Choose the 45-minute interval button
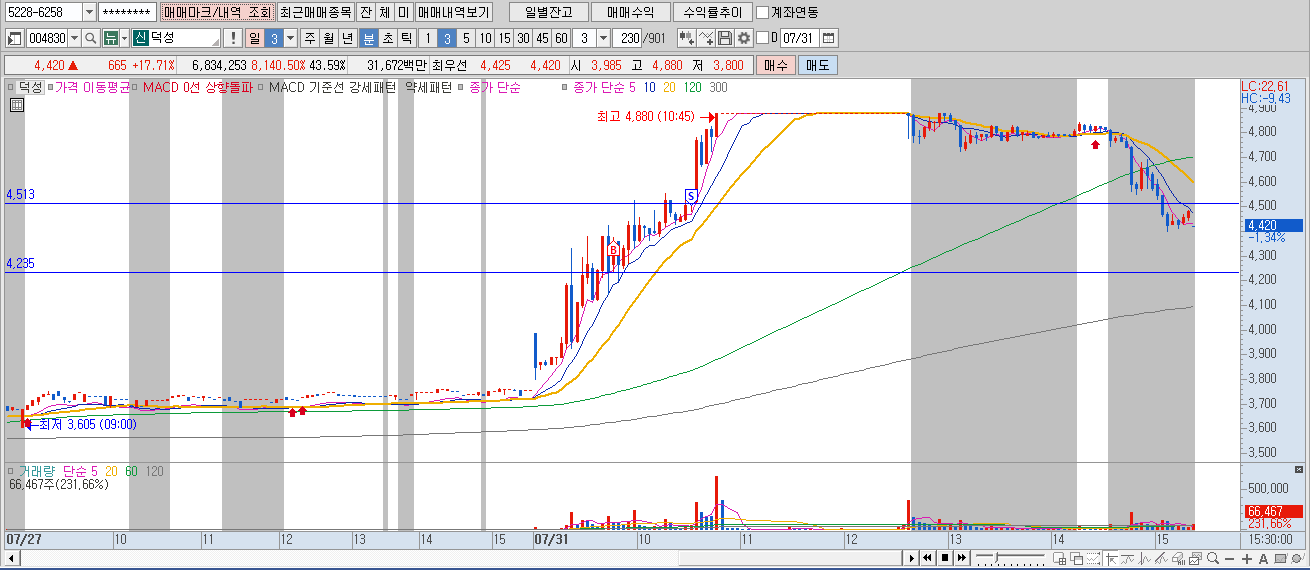Viewport: 1310px width, 570px height. click(542, 38)
